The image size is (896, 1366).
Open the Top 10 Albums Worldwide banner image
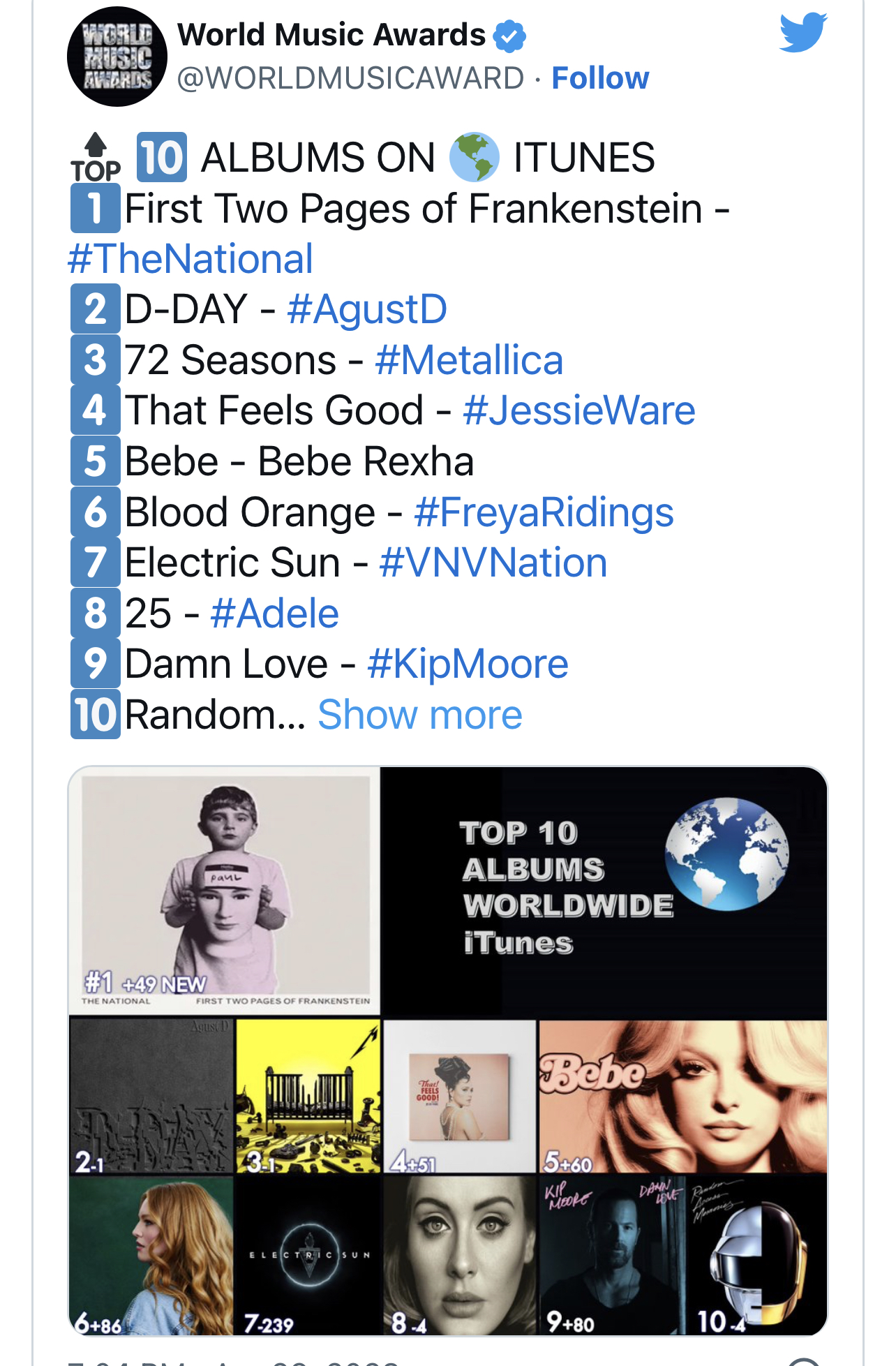[x=604, y=891]
